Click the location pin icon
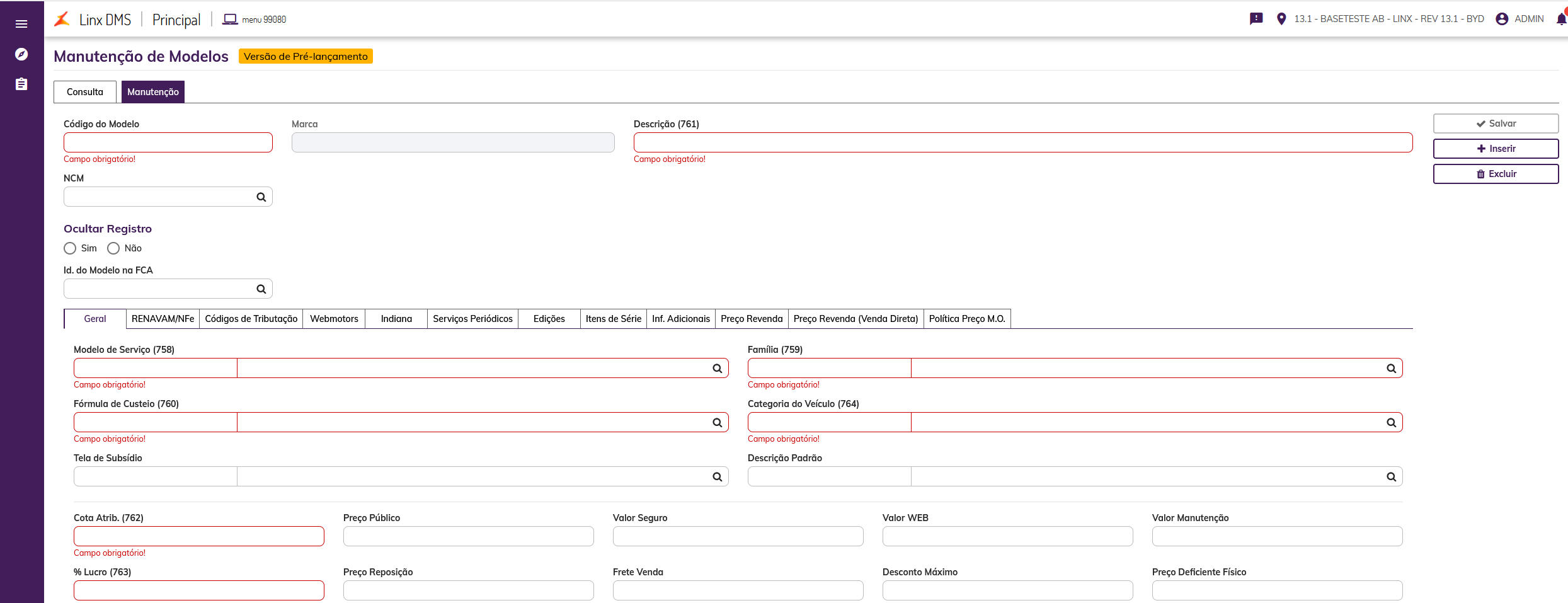This screenshot has height=603, width=1568. (1281, 19)
